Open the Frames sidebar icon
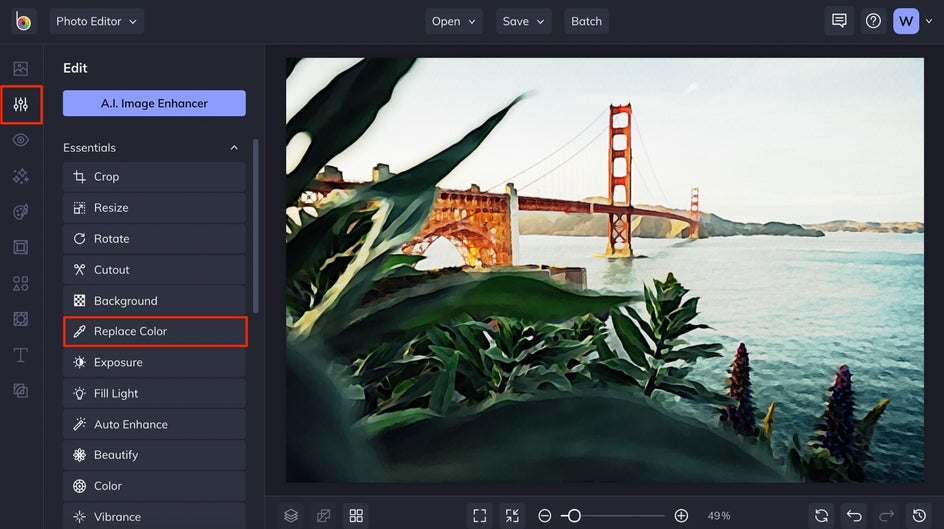 click(x=20, y=247)
